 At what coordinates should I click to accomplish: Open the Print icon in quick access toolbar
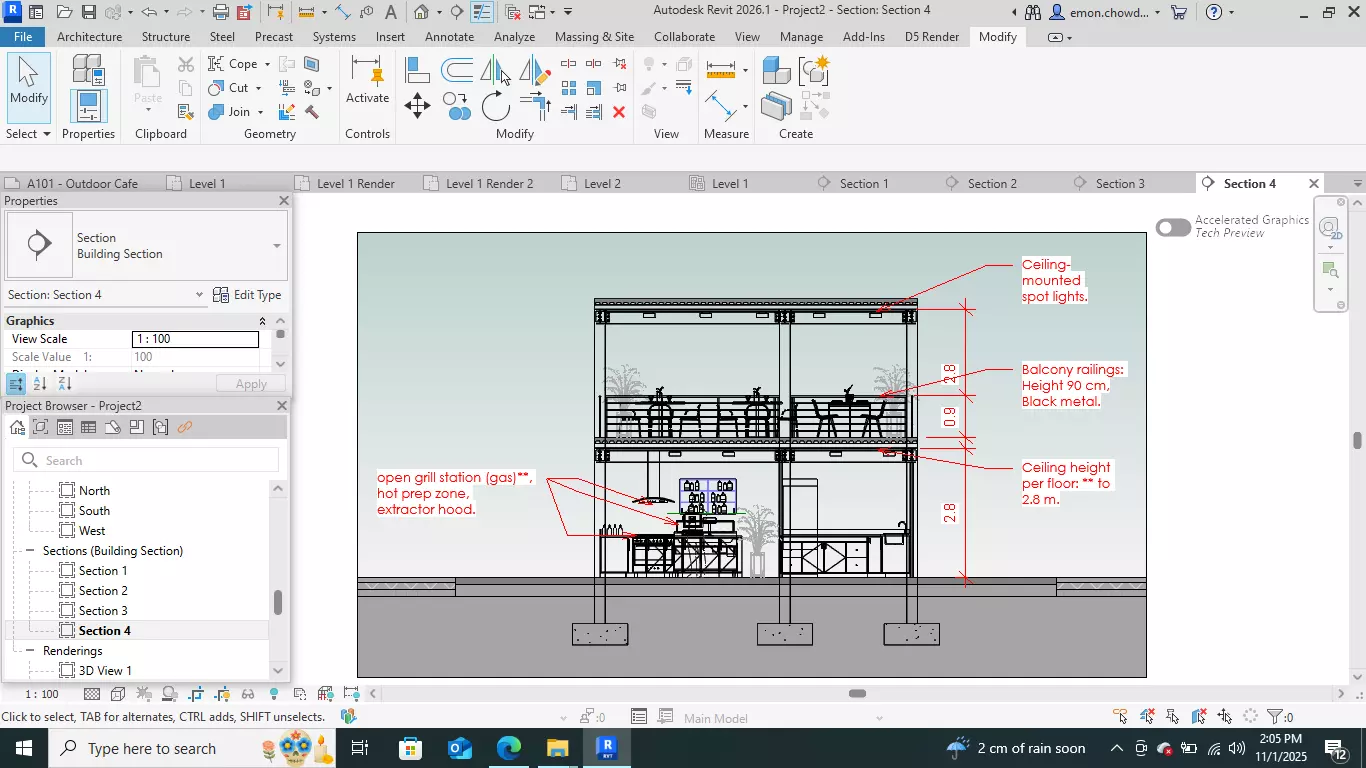tap(221, 12)
